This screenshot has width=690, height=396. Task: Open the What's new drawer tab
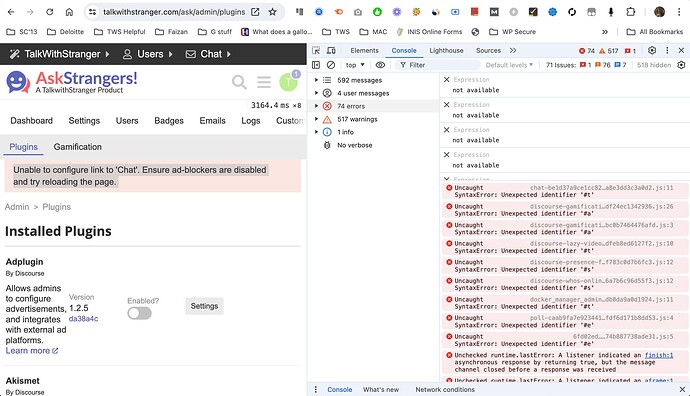381,389
